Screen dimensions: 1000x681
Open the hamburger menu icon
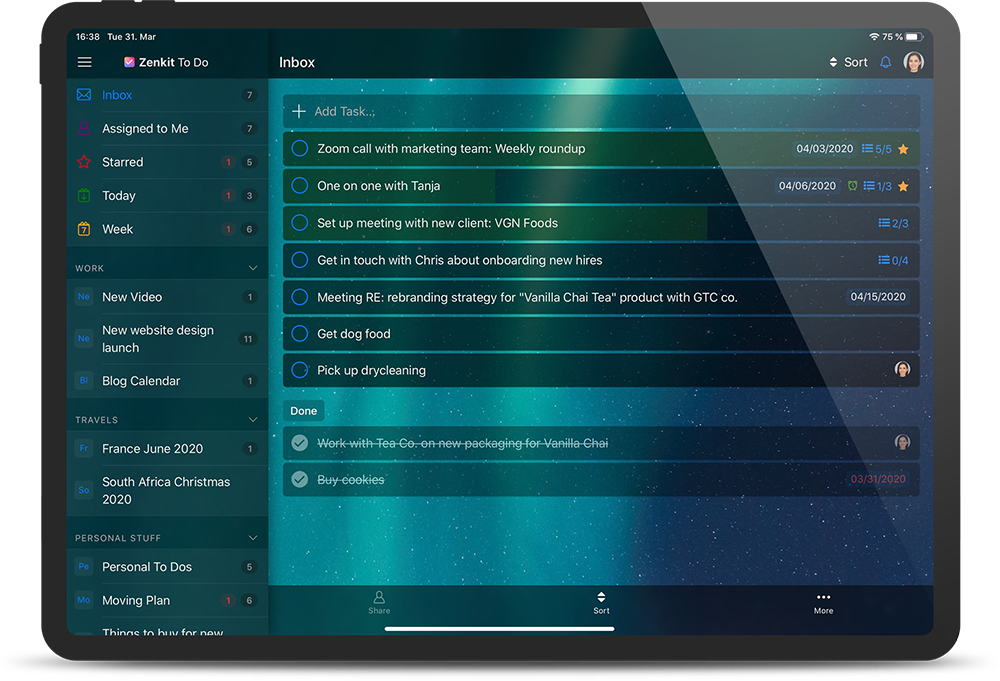point(84,62)
